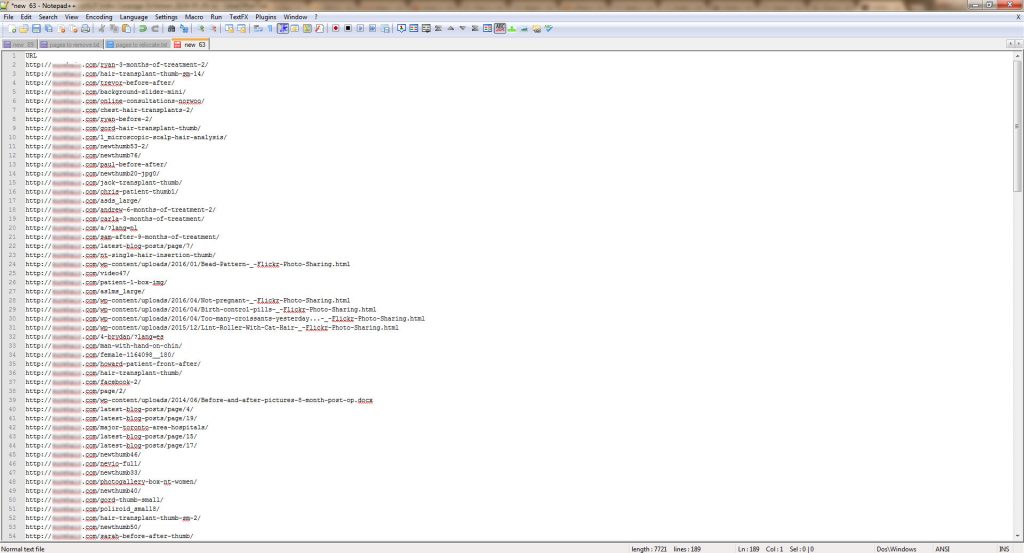Redo the edit using the Redo arrow icon

tap(155, 29)
